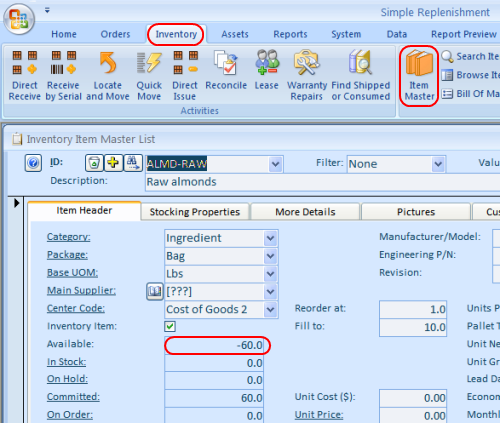Image resolution: width=500 pixels, height=423 pixels.
Task: Add new item with yellow plus
Action: point(113,163)
